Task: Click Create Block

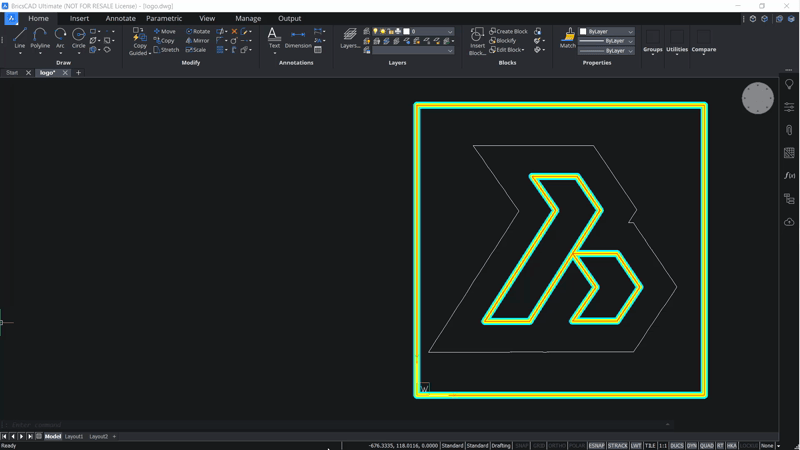Action: pyautogui.click(x=508, y=31)
